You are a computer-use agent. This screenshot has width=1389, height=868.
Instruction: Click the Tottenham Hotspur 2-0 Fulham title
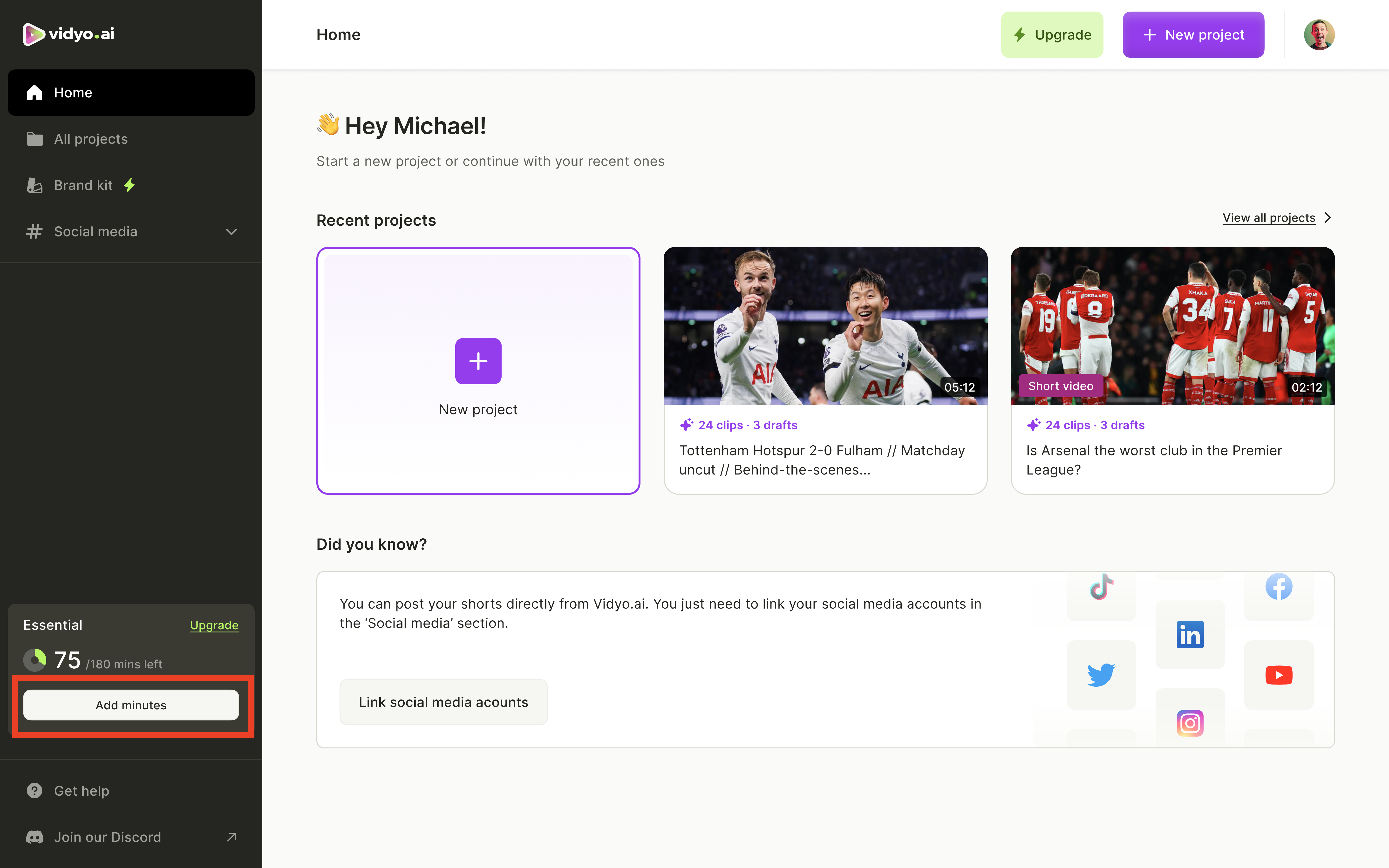pyautogui.click(x=822, y=460)
